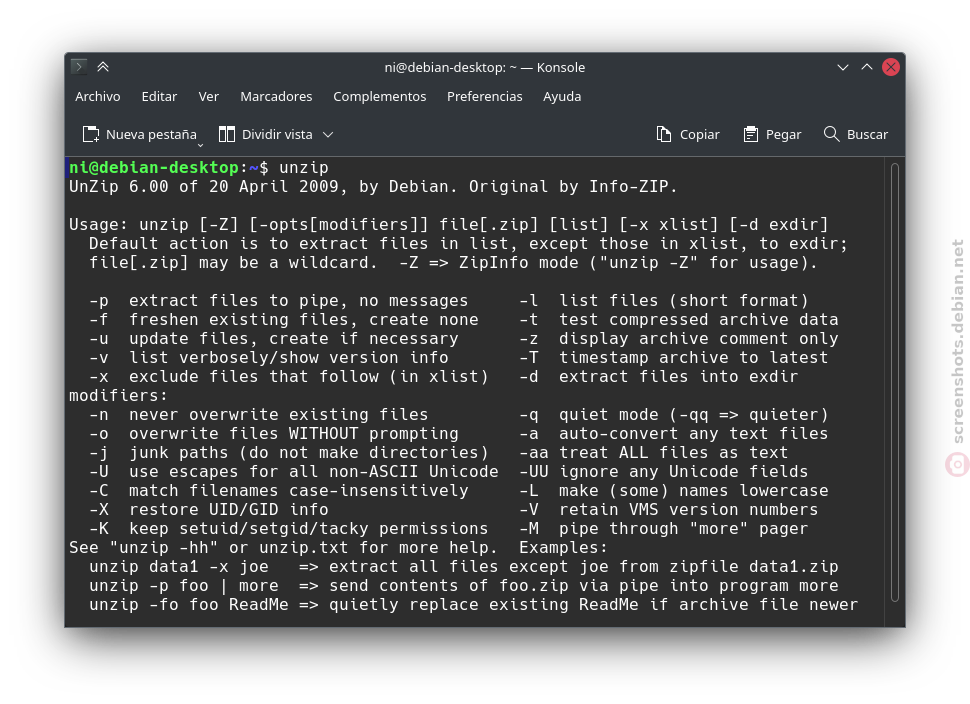Click the option '-l list files (short format)'
970x704 pixels.
pos(664,301)
